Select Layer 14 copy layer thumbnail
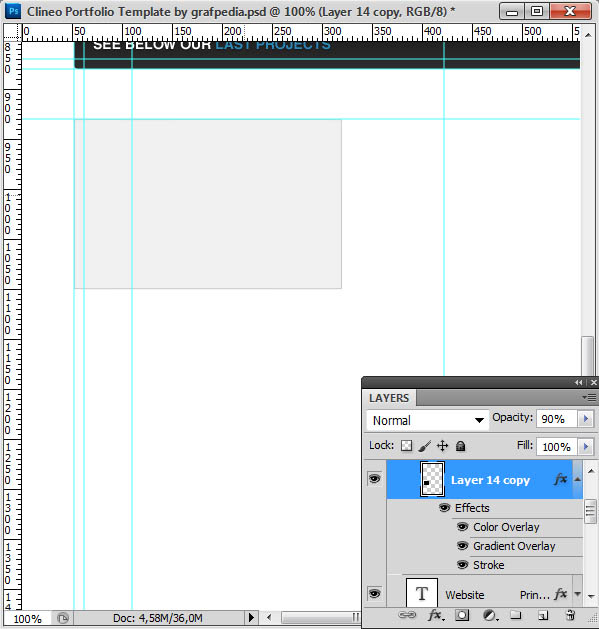This screenshot has width=599, height=629. click(x=432, y=479)
